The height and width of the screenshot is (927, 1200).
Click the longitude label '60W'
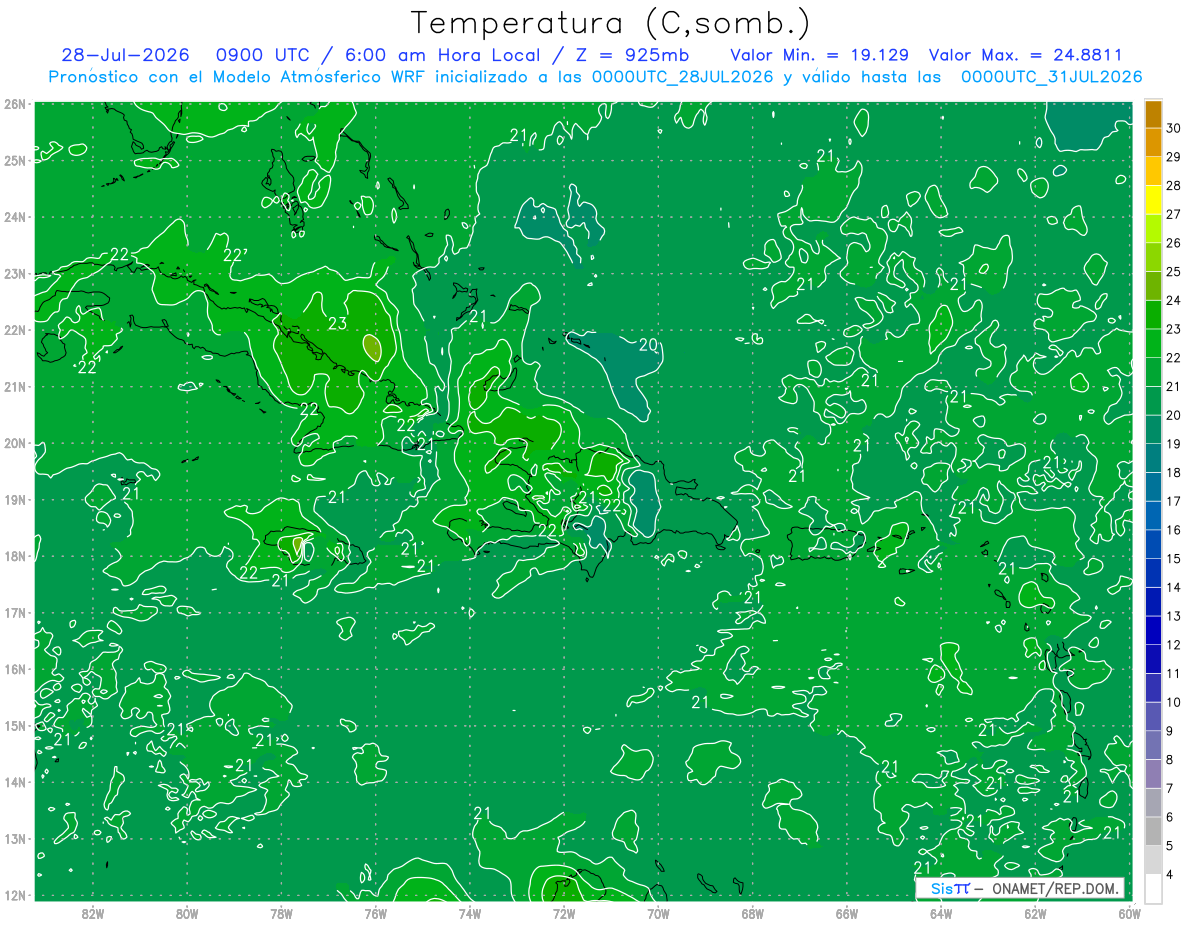[1129, 913]
